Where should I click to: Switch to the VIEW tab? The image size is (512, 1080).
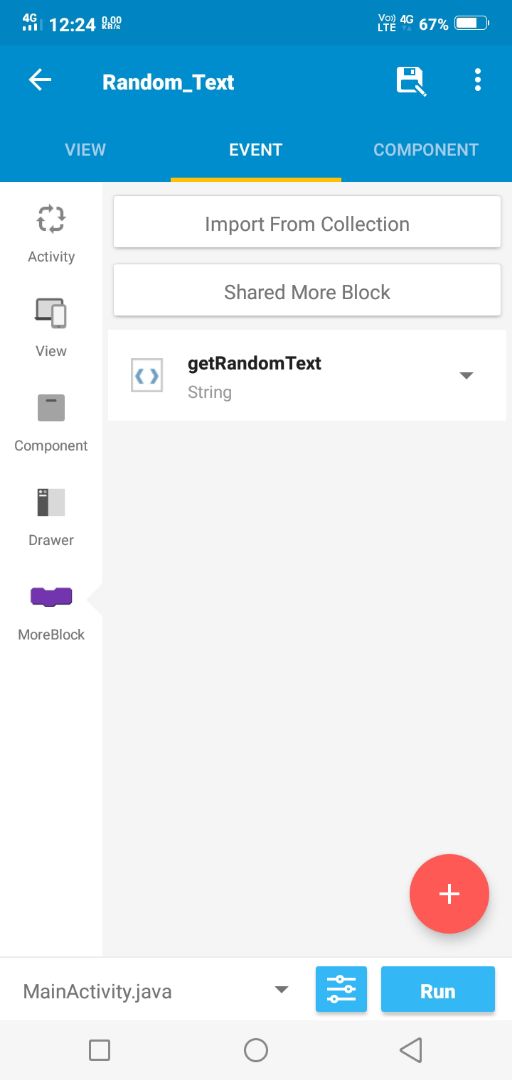(x=85, y=150)
